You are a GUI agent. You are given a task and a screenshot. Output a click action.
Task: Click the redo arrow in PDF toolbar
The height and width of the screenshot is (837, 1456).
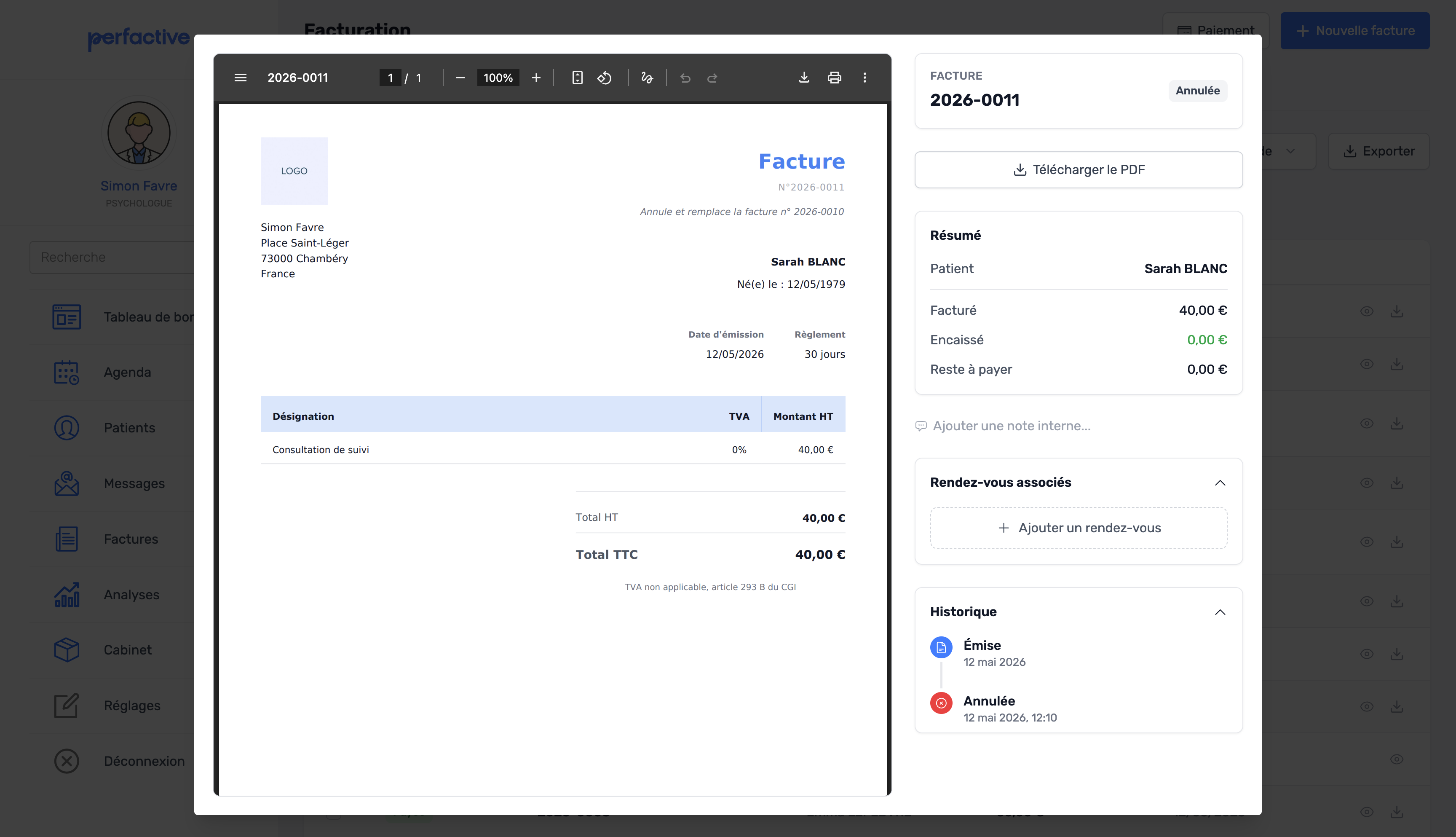pos(712,78)
